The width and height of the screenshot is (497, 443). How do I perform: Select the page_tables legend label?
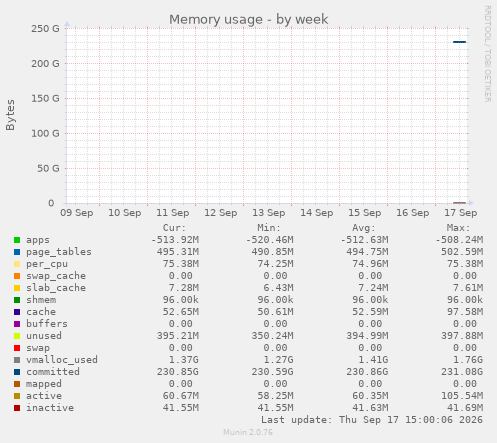pos(59,252)
